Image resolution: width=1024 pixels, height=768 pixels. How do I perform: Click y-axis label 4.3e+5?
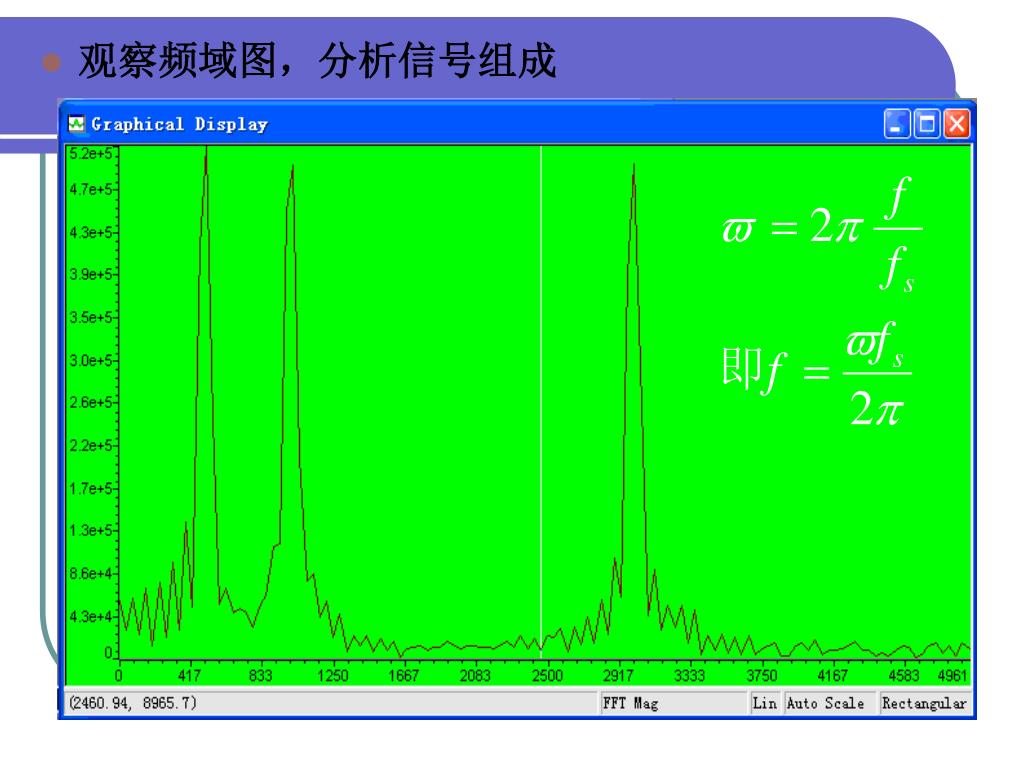pyautogui.click(x=91, y=232)
